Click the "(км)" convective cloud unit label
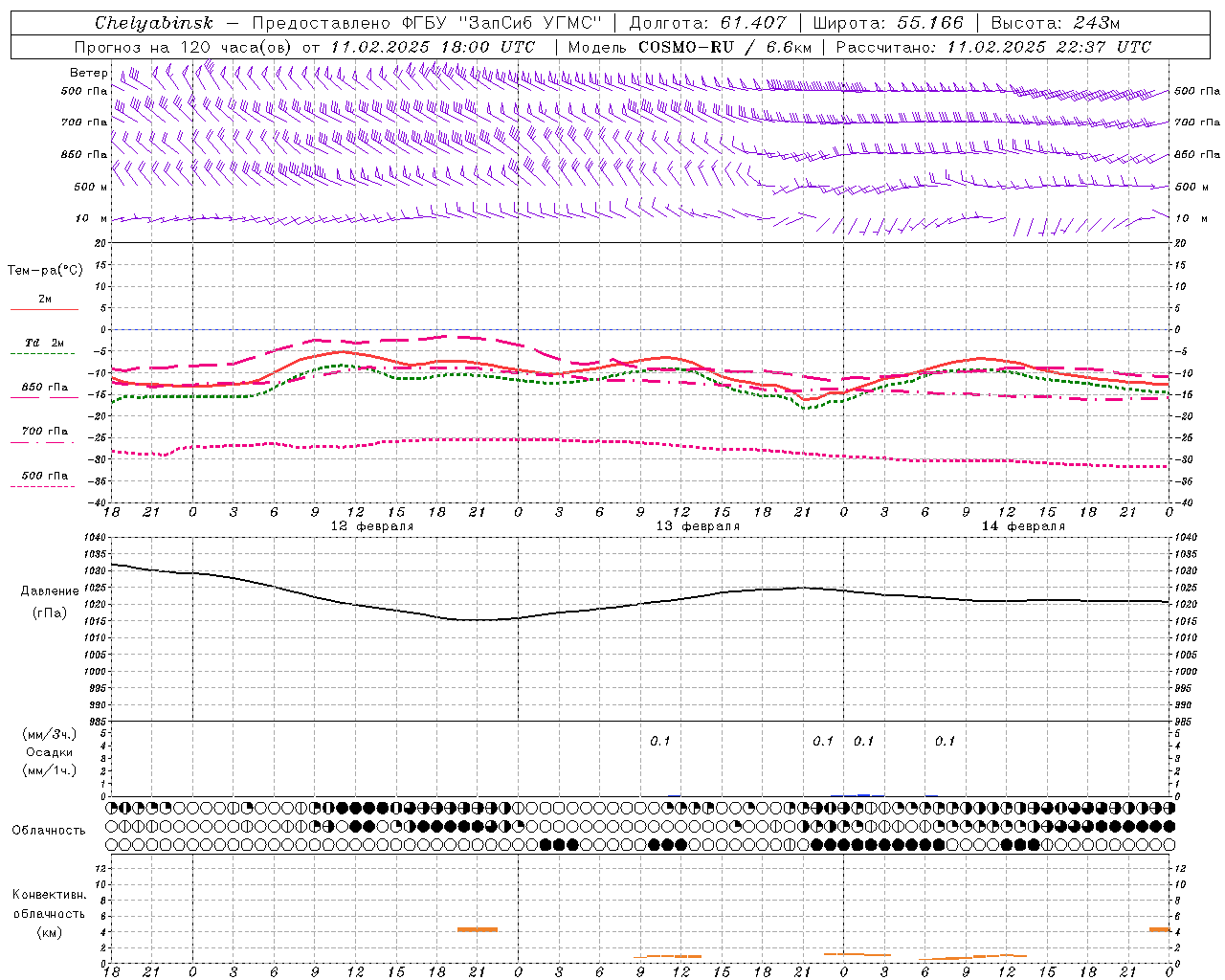This screenshot has height=980, width=1225. point(49,932)
